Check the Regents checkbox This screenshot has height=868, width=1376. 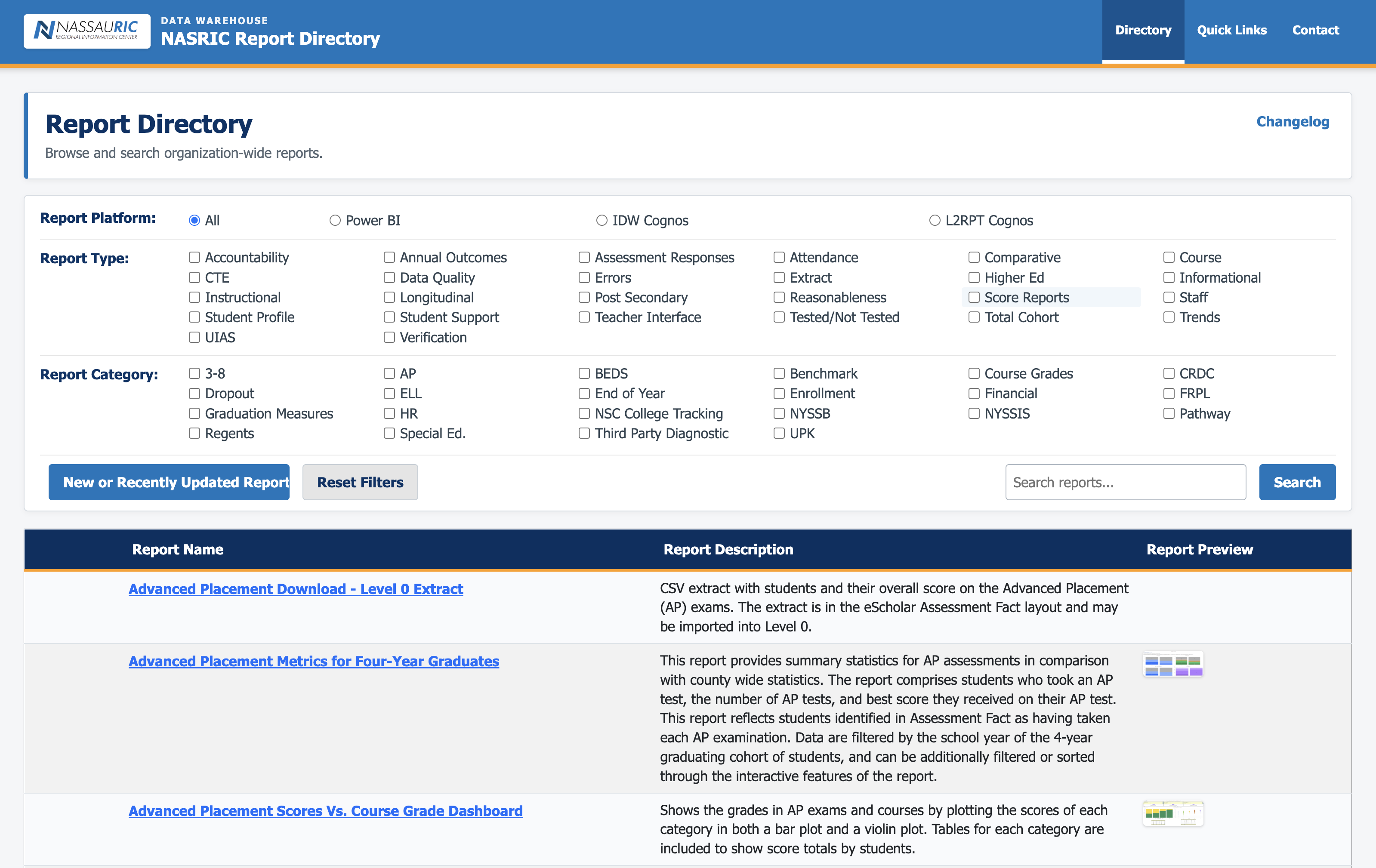[x=194, y=434]
